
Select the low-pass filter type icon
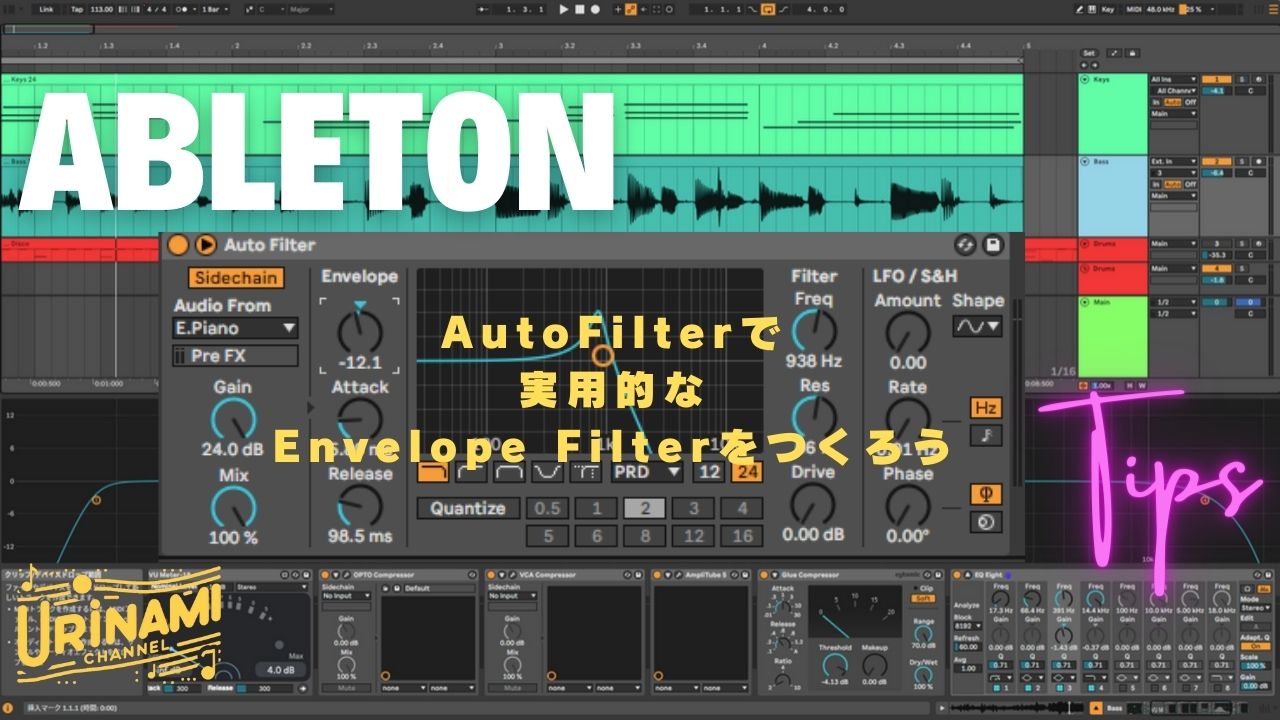432,471
